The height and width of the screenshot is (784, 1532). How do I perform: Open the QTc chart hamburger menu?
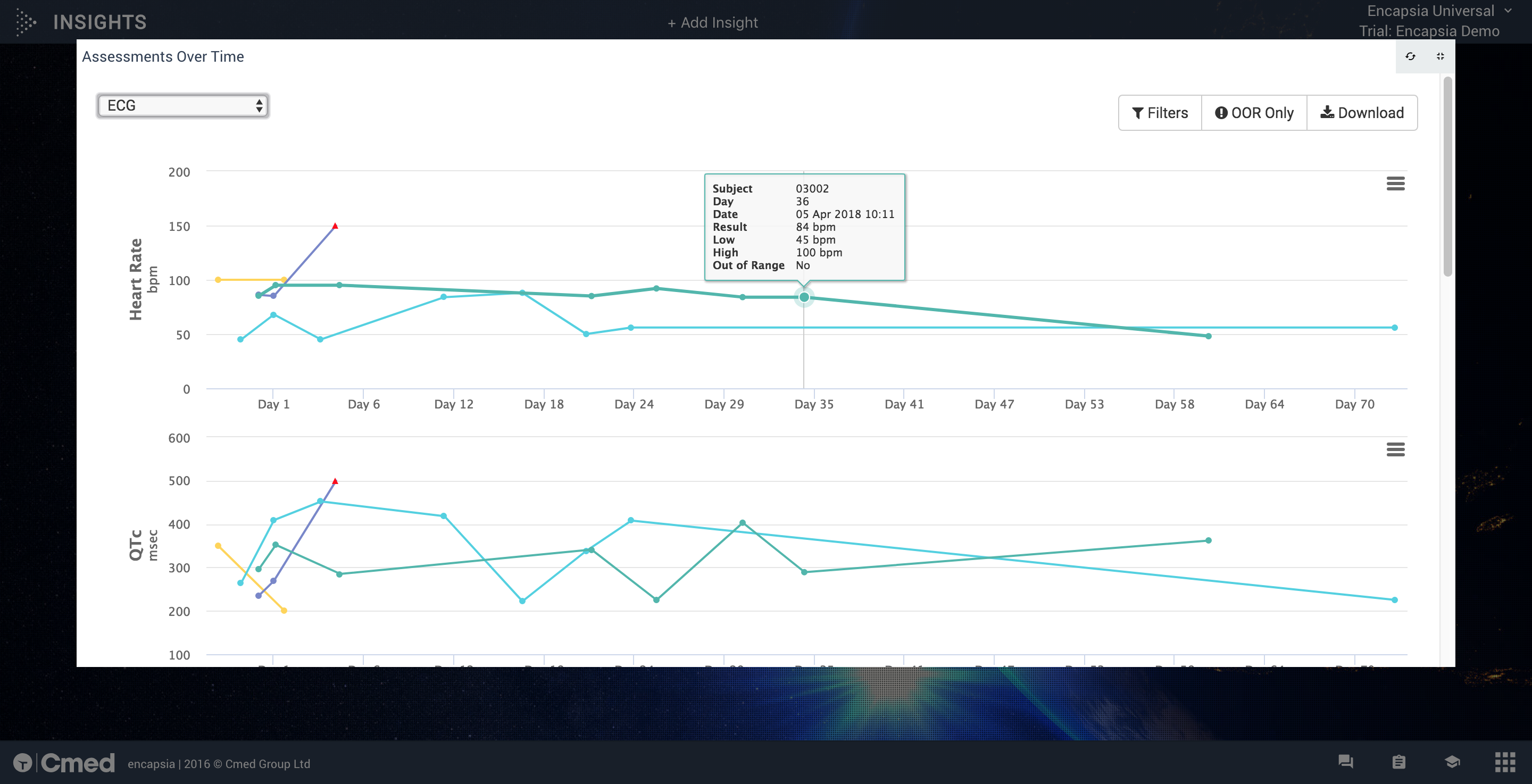point(1395,449)
